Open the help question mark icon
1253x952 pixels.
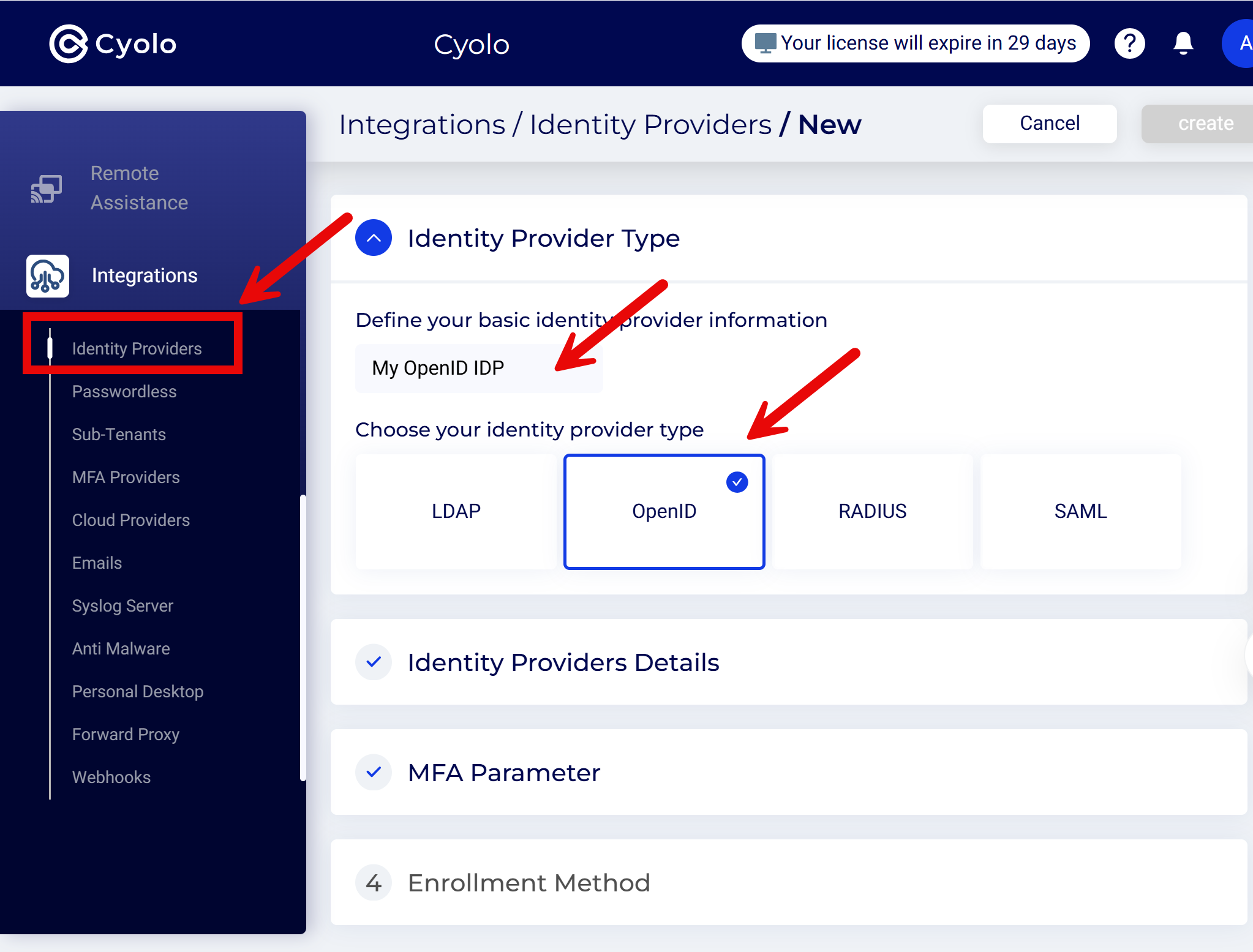pyautogui.click(x=1129, y=43)
